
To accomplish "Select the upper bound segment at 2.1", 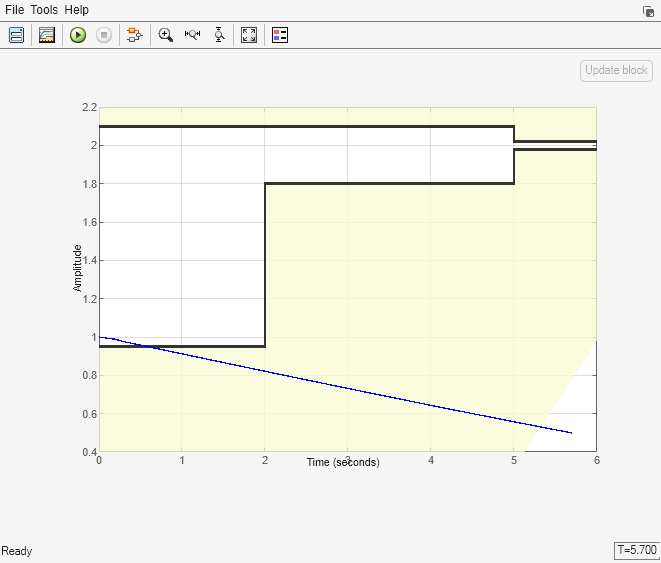I will 306,126.
